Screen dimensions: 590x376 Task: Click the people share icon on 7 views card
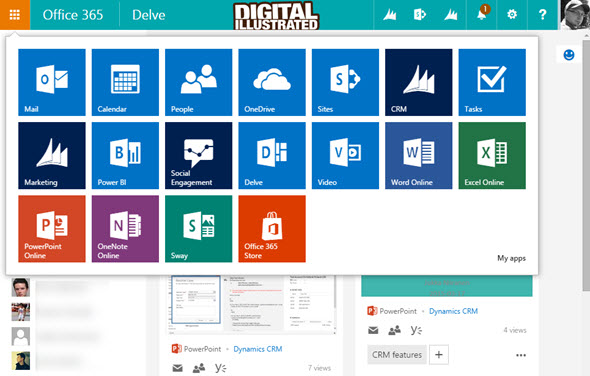[x=199, y=368]
